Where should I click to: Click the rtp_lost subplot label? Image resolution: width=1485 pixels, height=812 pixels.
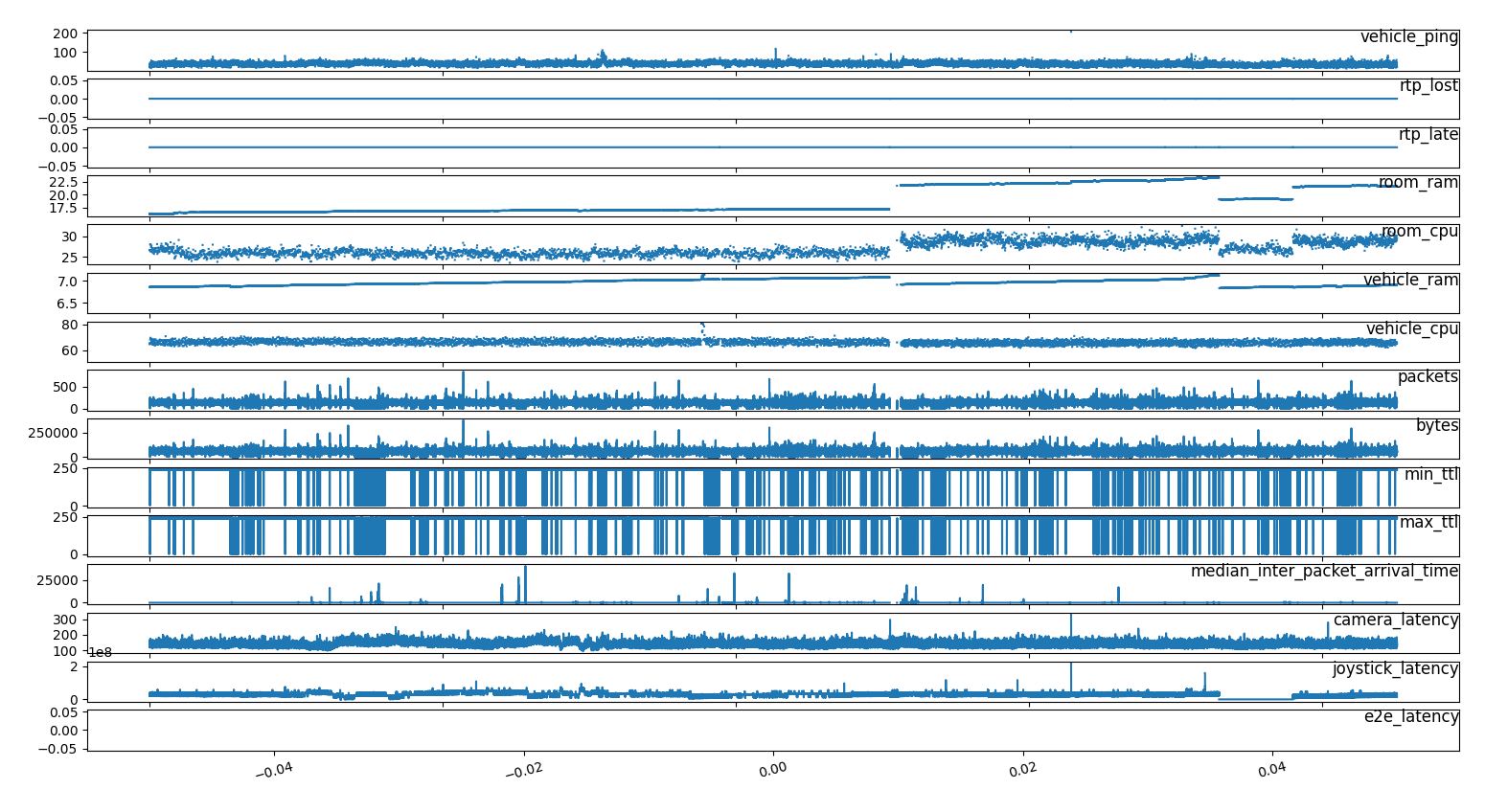pos(1428,85)
